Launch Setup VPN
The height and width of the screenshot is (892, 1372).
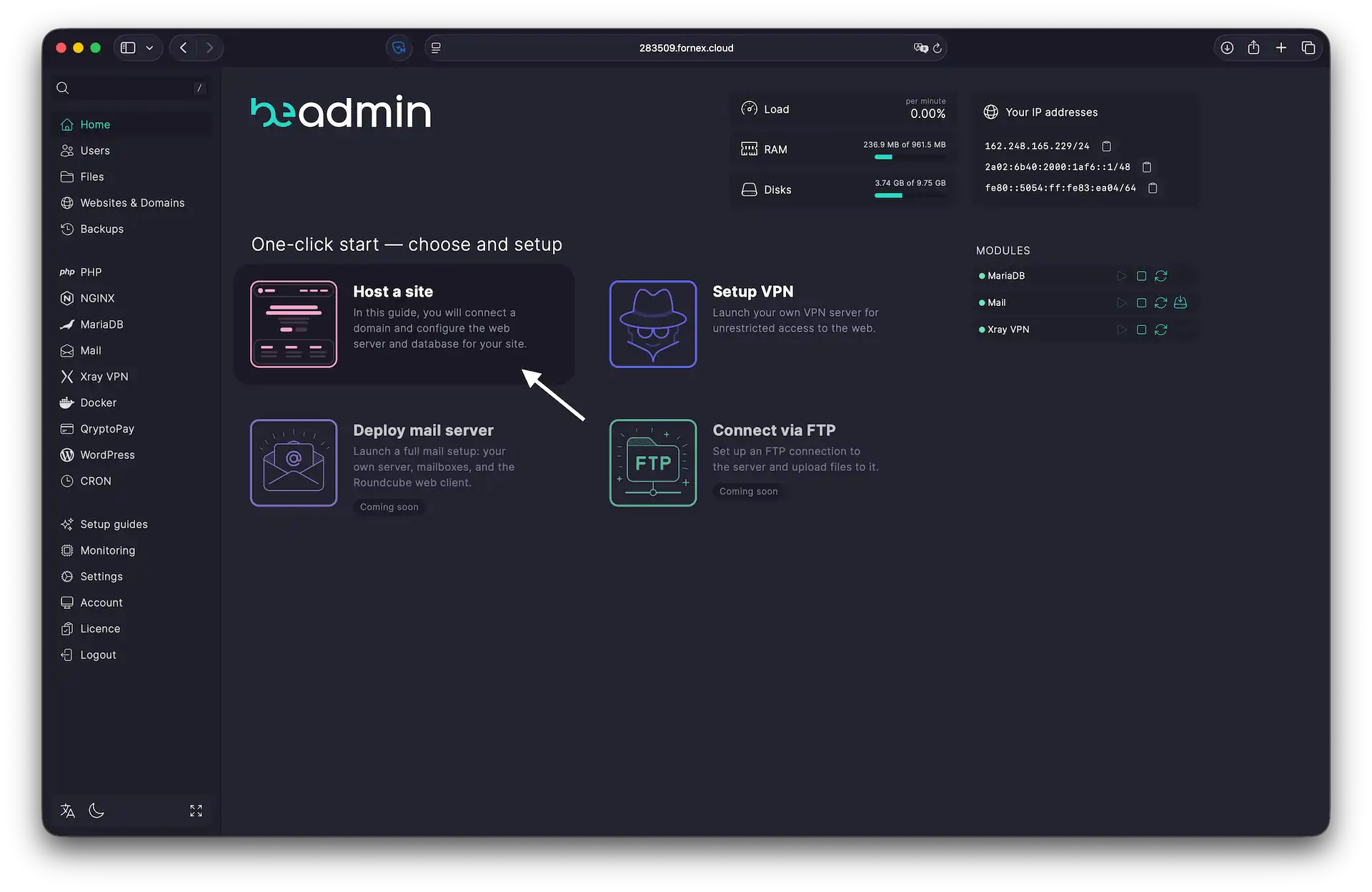pyautogui.click(x=753, y=292)
